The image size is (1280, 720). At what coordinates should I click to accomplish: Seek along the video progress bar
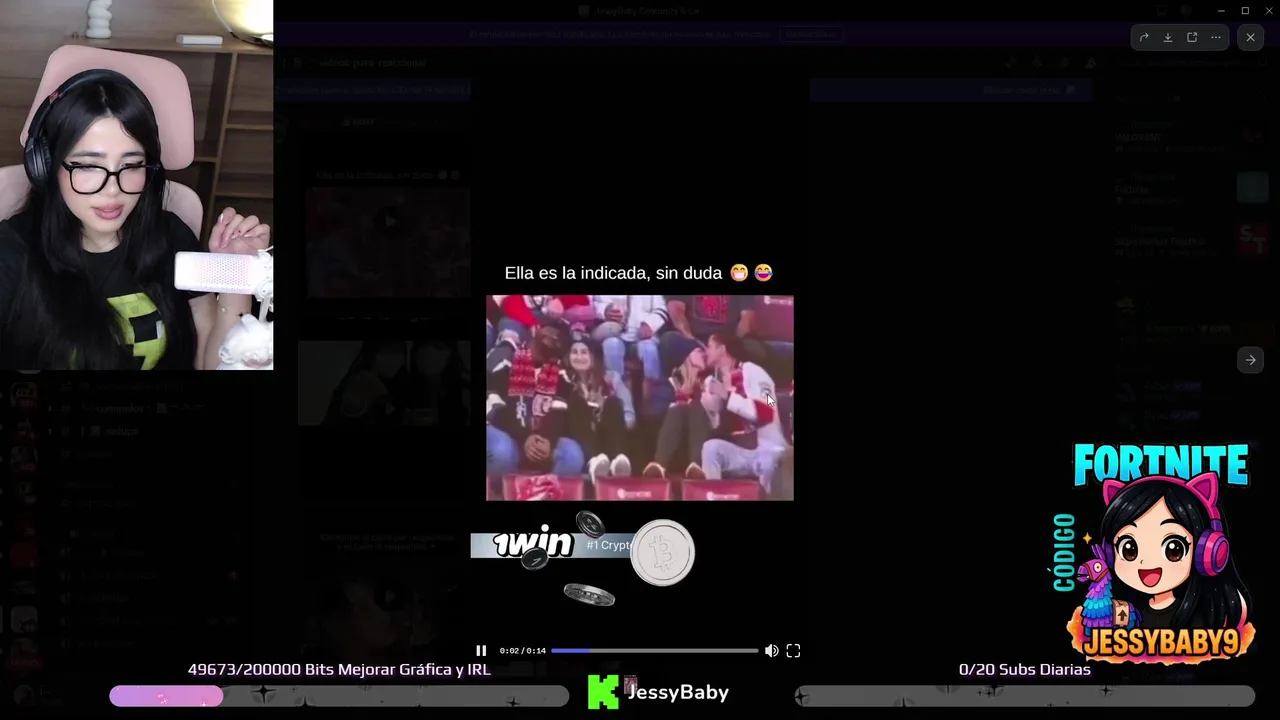point(655,651)
